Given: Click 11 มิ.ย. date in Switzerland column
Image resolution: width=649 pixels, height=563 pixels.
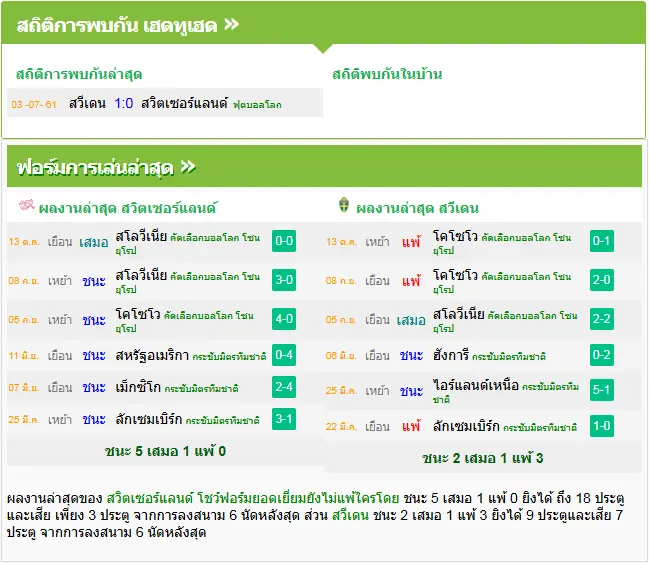Looking at the screenshot, I should tap(24, 356).
